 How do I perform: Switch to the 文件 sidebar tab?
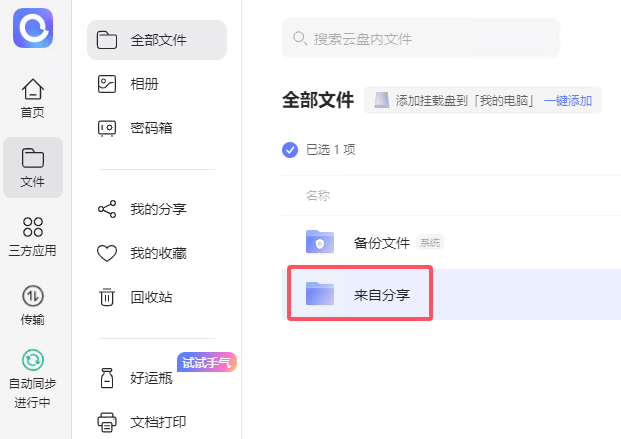tap(33, 168)
